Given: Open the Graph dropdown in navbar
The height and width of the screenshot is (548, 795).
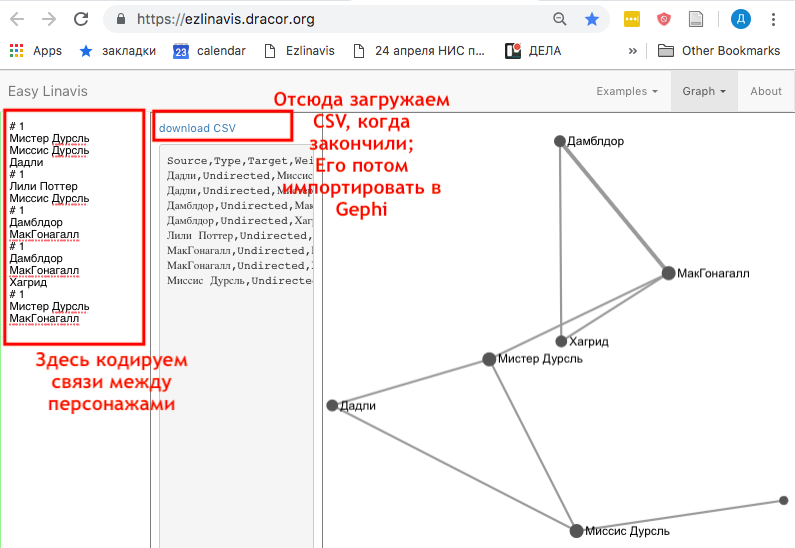Looking at the screenshot, I should point(704,91).
